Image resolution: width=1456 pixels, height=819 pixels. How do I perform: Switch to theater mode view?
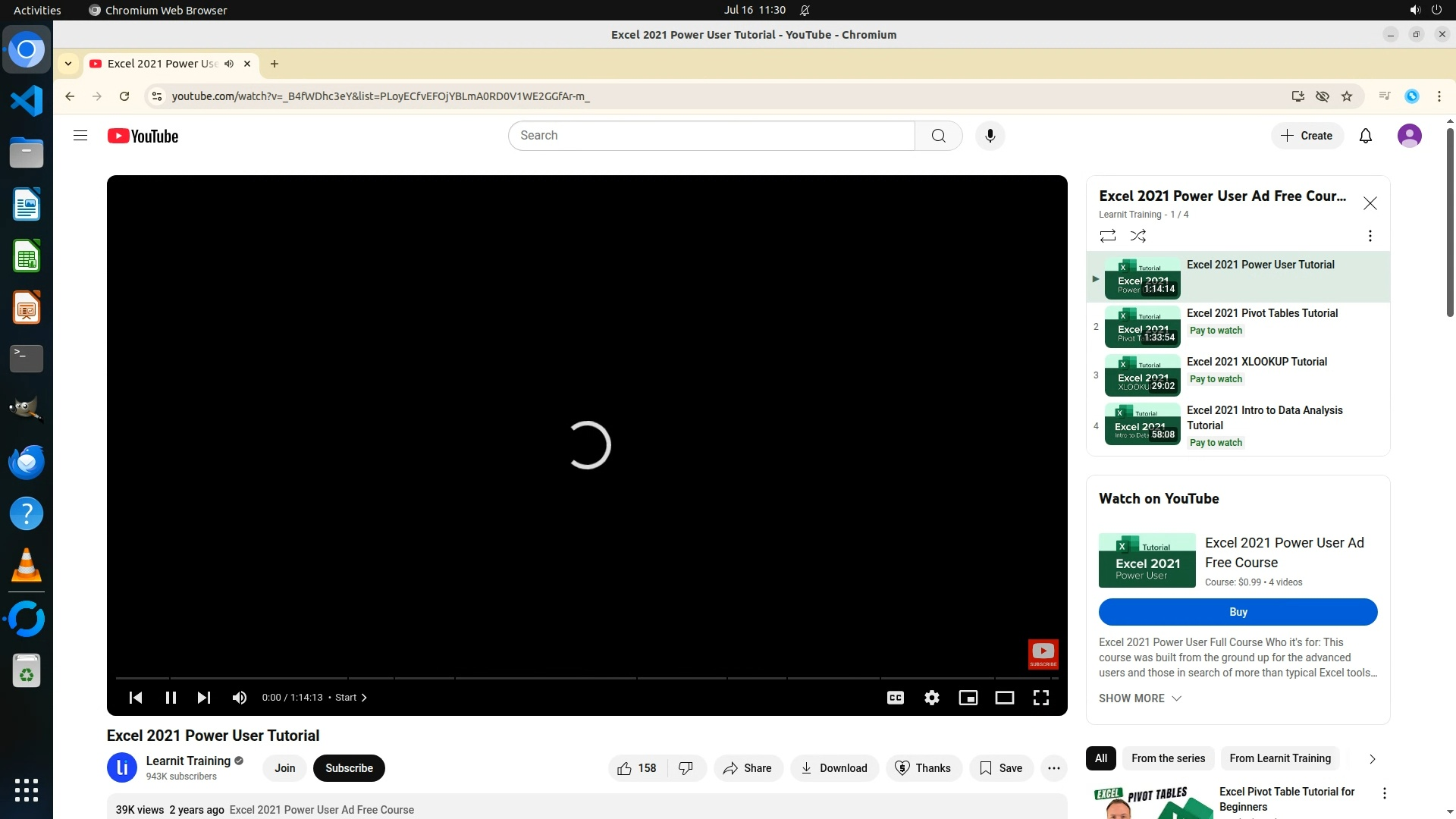pyautogui.click(x=1005, y=698)
